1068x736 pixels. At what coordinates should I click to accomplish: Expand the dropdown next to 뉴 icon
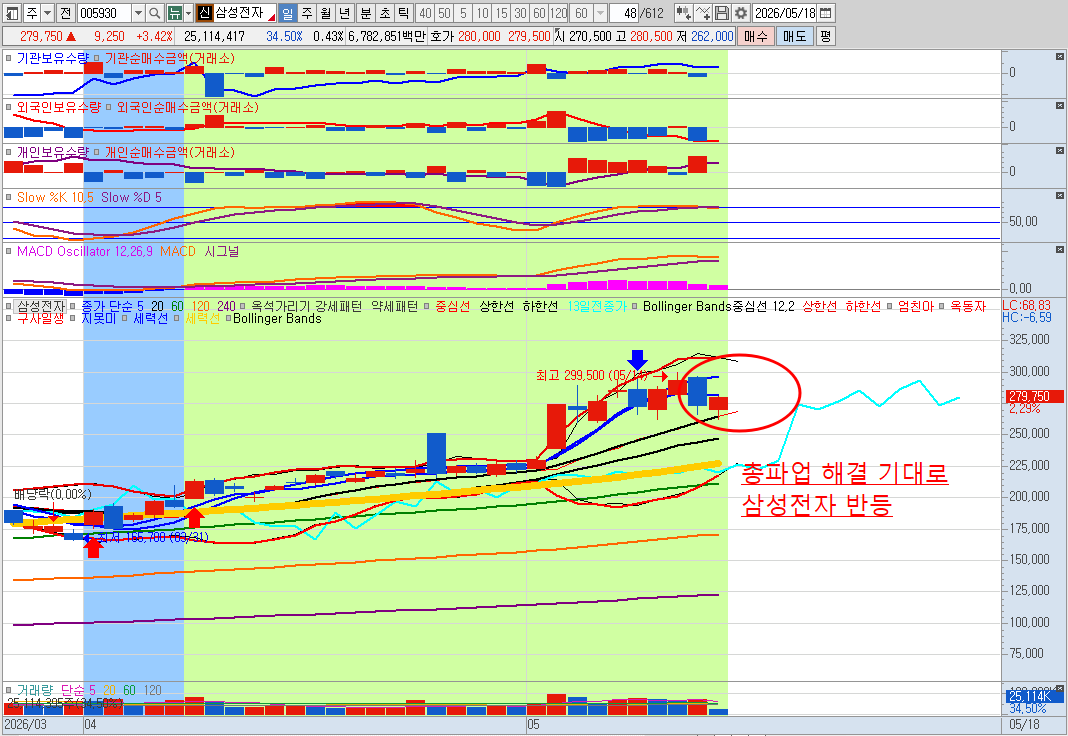(189, 13)
